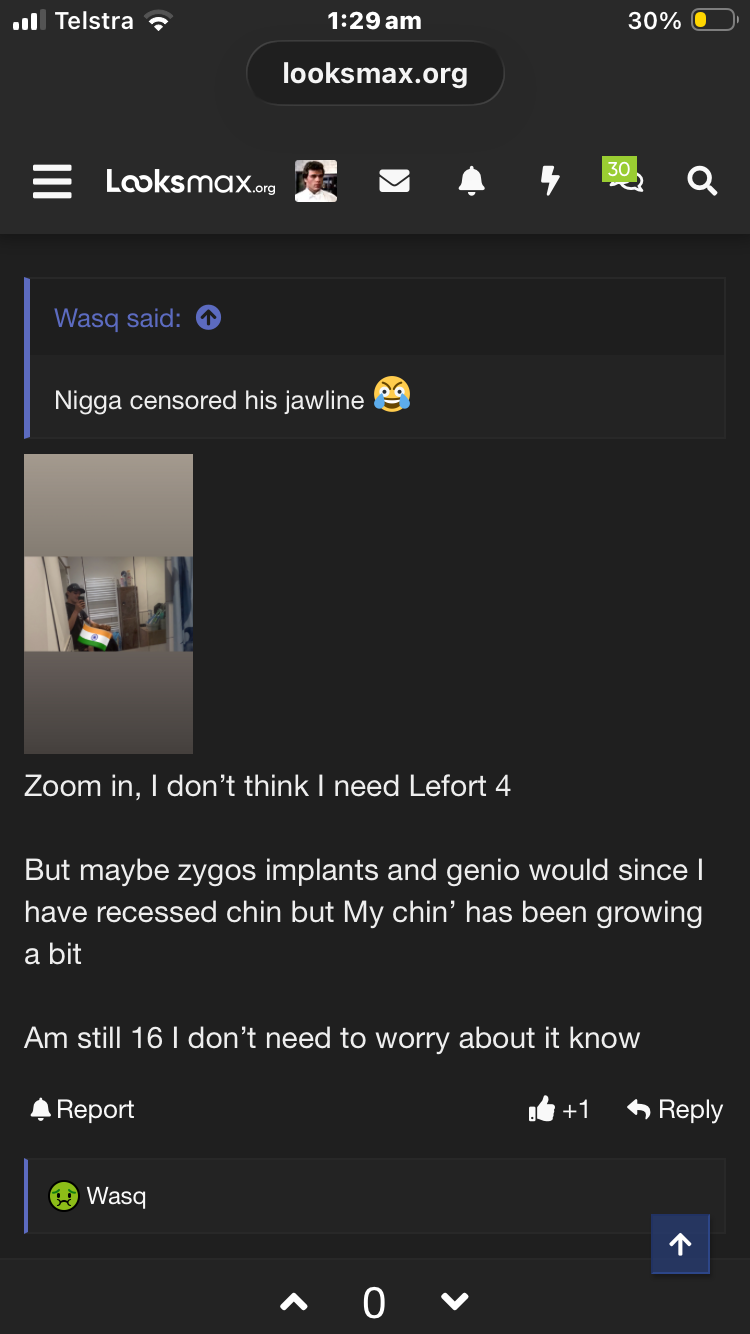Image resolution: width=750 pixels, height=1334 pixels.
Task: Tap Wasq's name in reactions bar
Action: click(x=116, y=1195)
